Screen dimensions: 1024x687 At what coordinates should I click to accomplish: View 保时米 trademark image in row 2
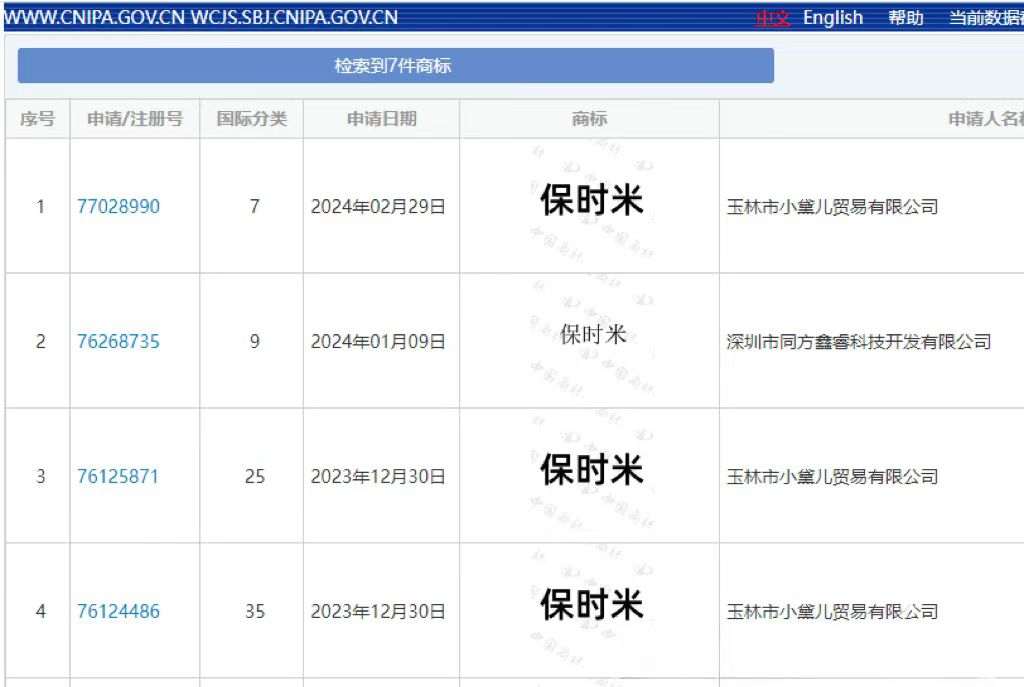coord(593,335)
